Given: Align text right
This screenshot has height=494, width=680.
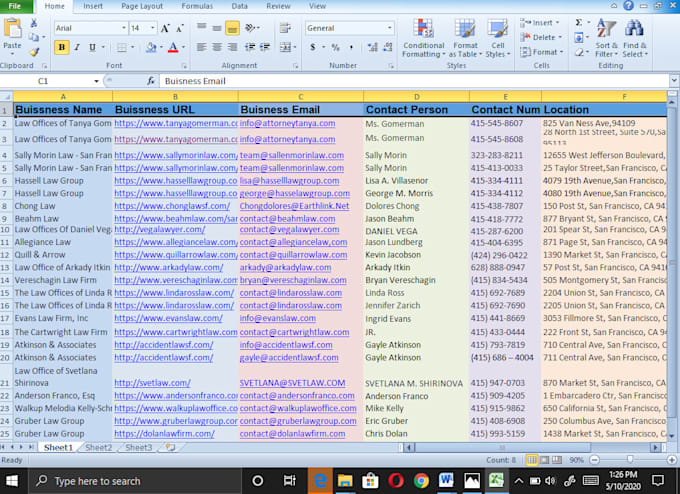Looking at the screenshot, I should click(232, 47).
